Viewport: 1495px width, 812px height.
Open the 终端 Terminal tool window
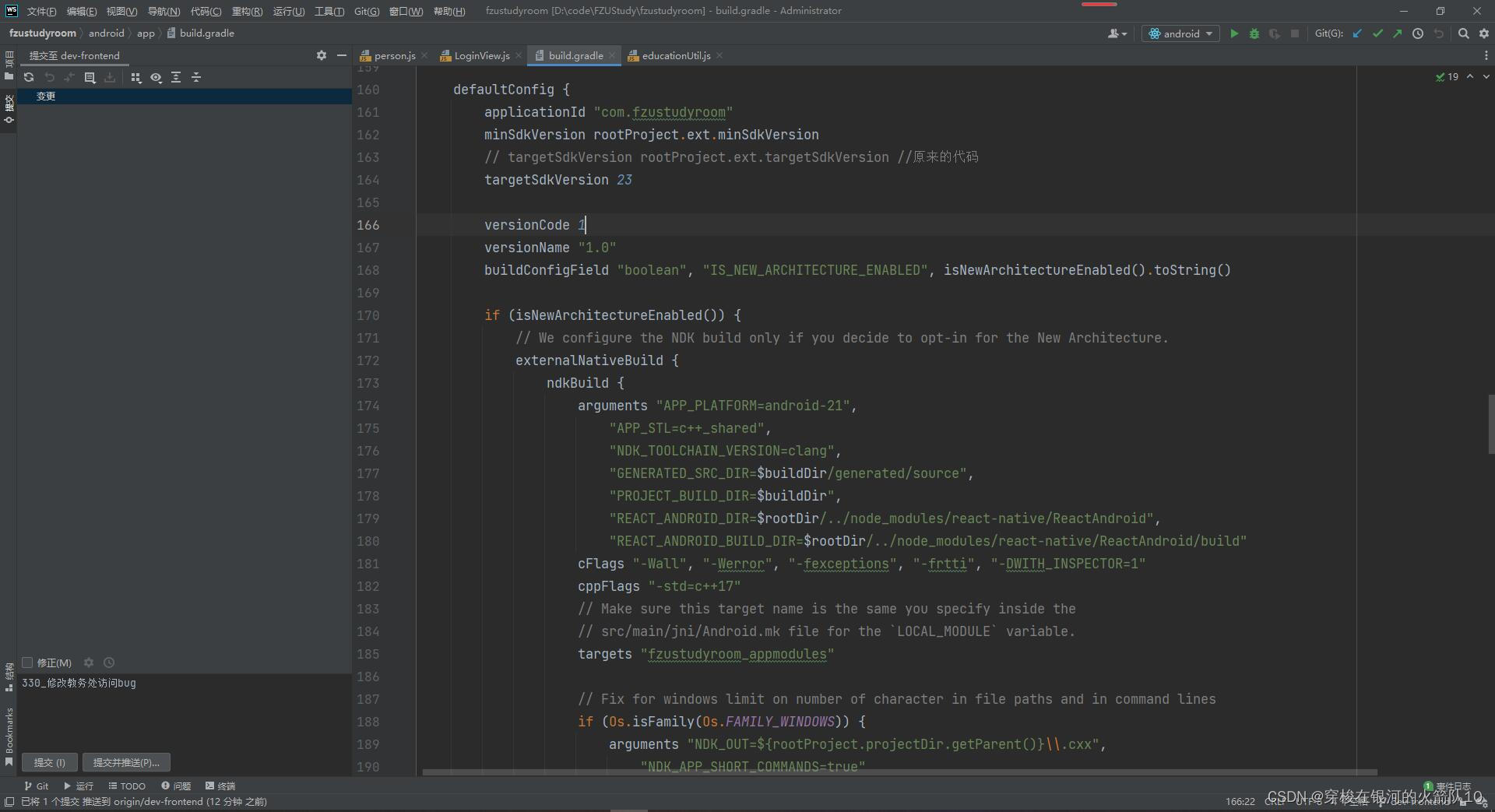220,786
